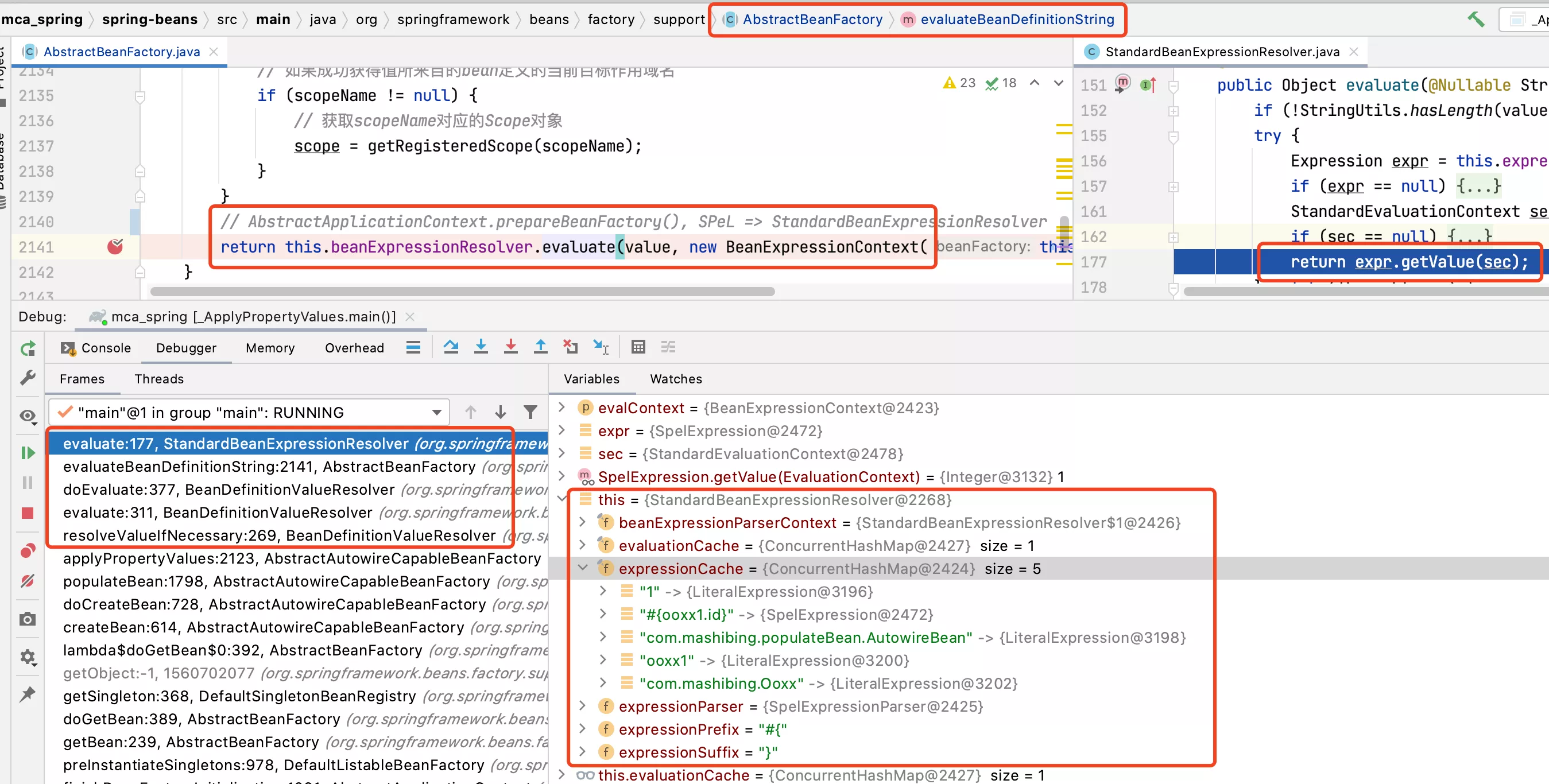
Task: Click the Step Into icon in debug toolbar
Action: click(x=480, y=347)
